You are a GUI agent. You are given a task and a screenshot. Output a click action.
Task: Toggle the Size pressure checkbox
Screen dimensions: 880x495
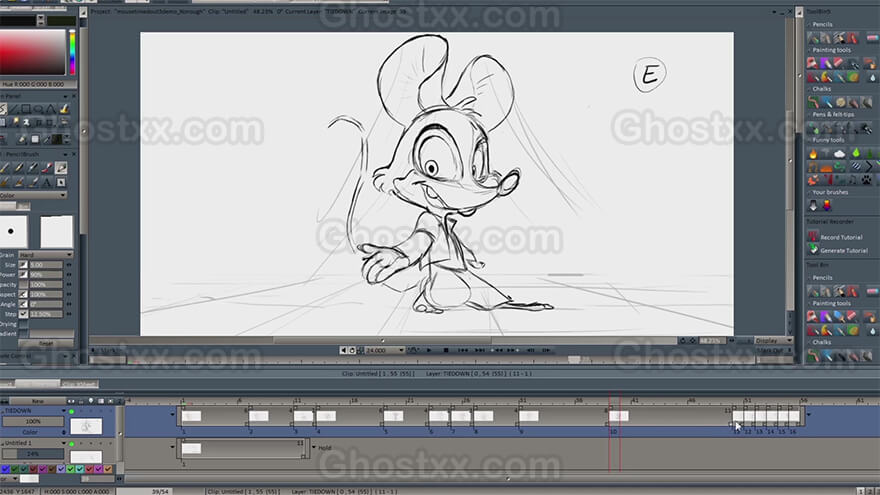(23, 265)
